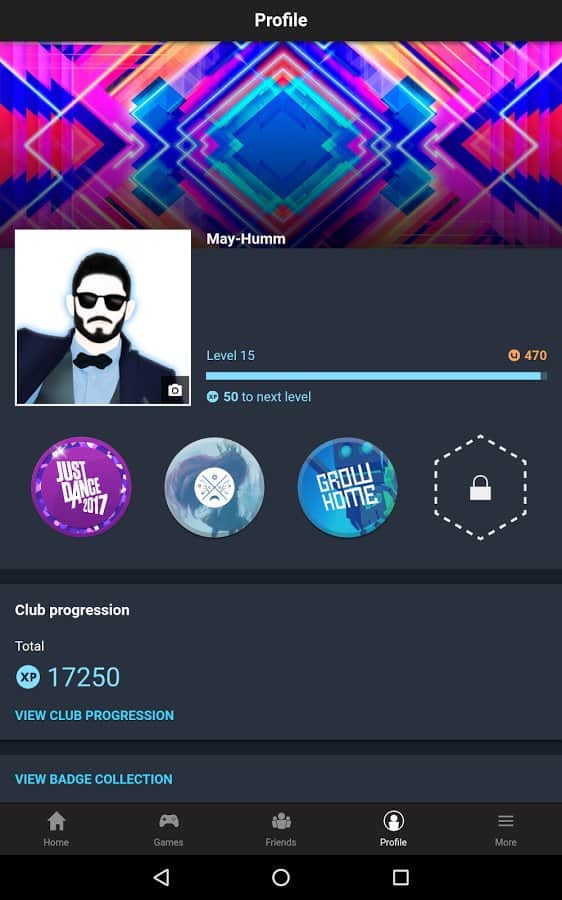Tap the camera icon on avatar
The height and width of the screenshot is (900, 562).
tap(175, 390)
